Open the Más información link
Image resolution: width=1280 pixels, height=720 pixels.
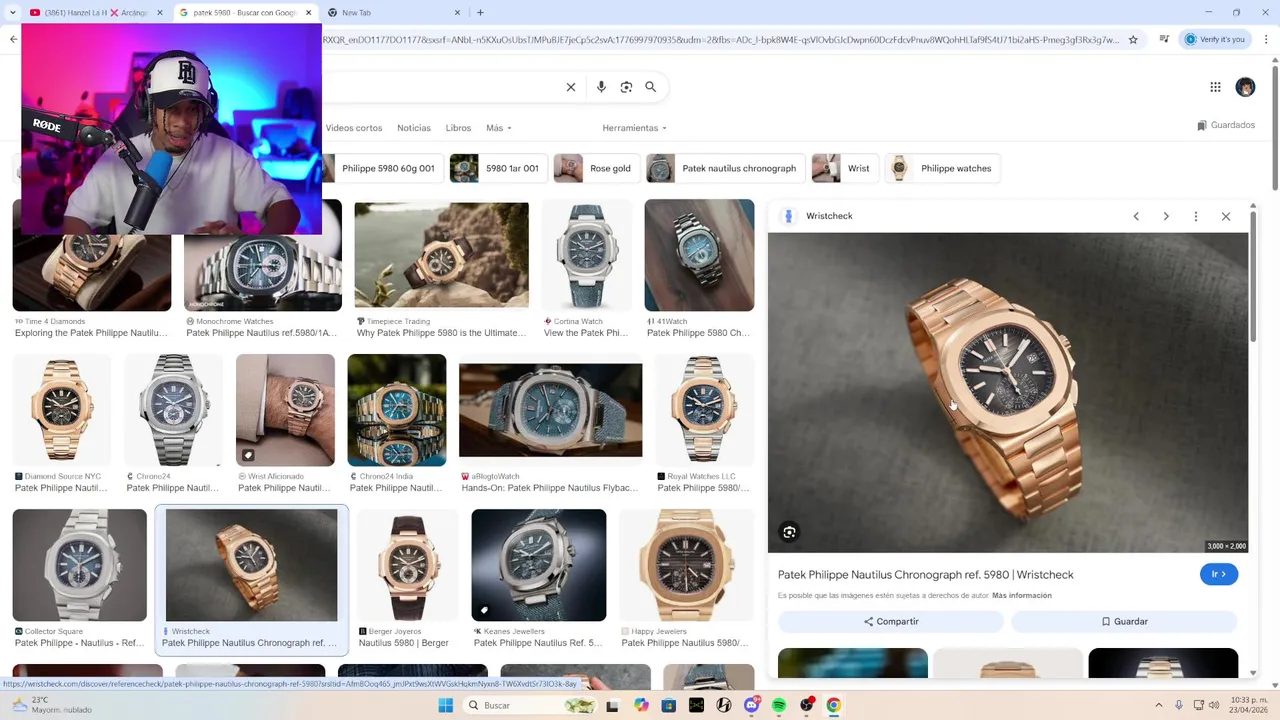[x=1021, y=595]
